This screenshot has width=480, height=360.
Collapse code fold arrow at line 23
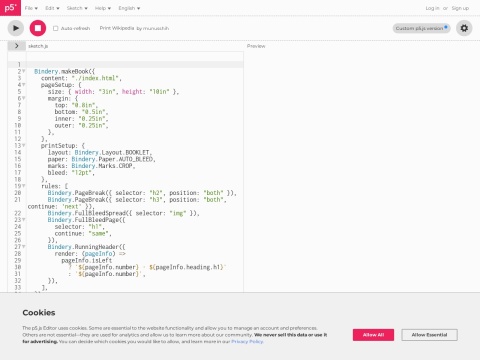[x=24, y=220]
